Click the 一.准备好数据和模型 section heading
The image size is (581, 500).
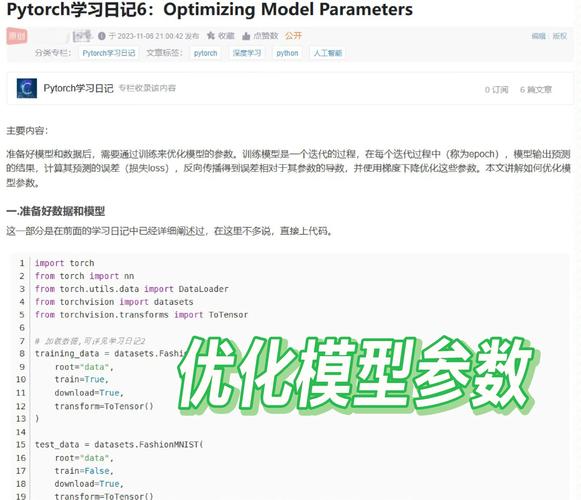pos(56,211)
